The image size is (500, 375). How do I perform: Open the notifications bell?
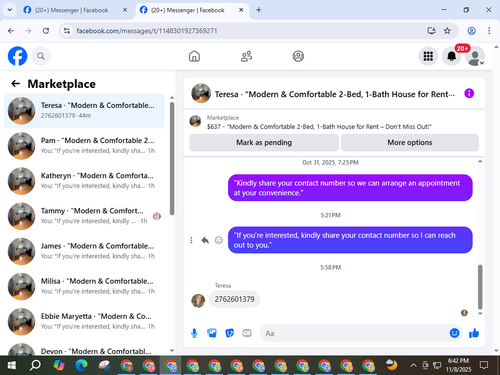pyautogui.click(x=451, y=56)
